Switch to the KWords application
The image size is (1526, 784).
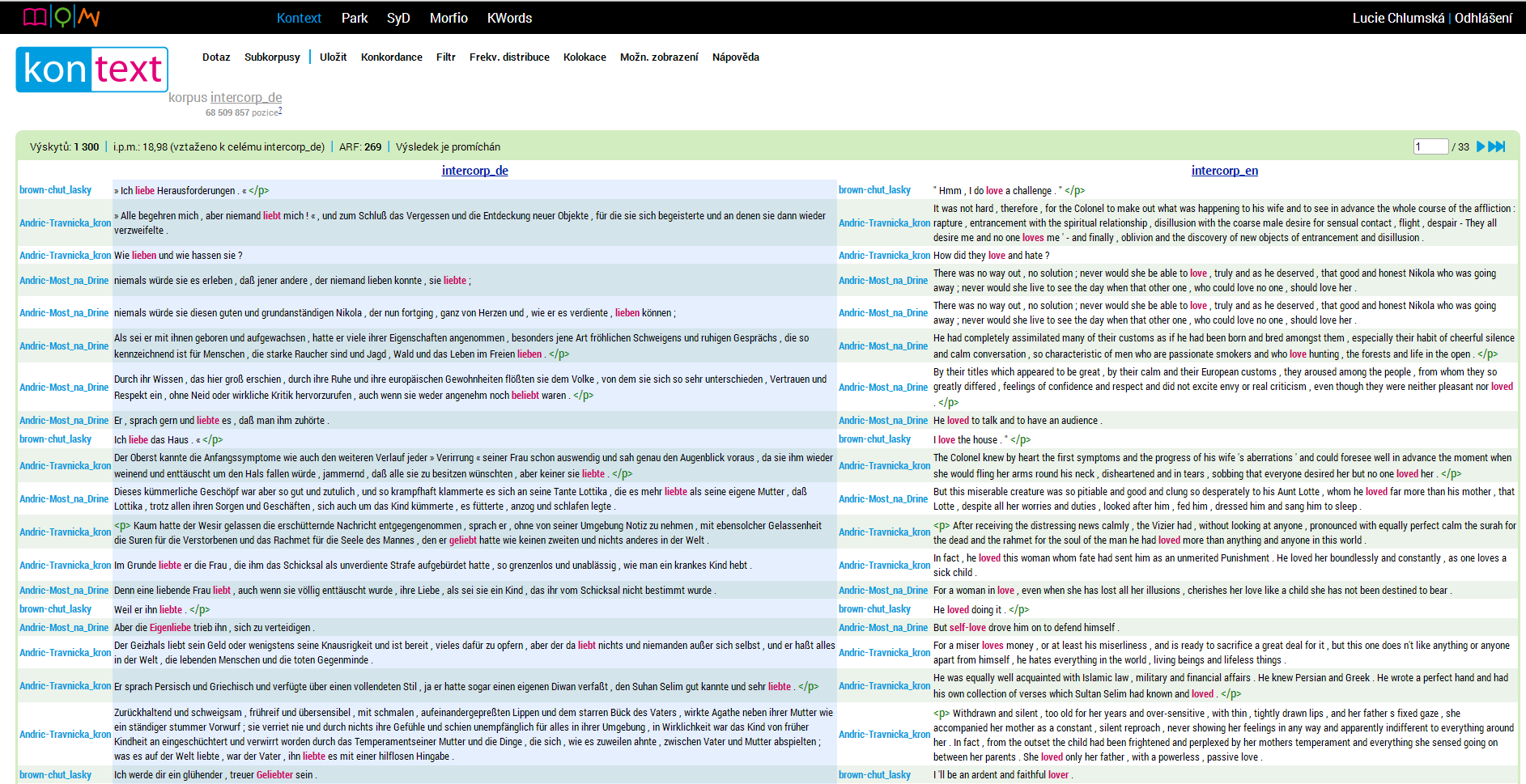pyautogui.click(x=509, y=18)
